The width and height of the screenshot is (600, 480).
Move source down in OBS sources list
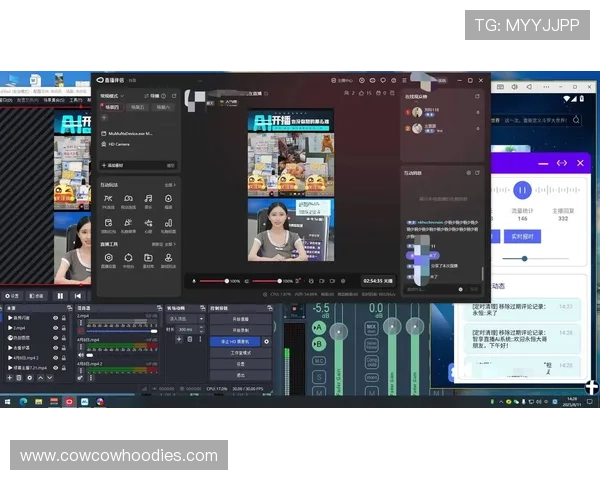click(x=50, y=378)
